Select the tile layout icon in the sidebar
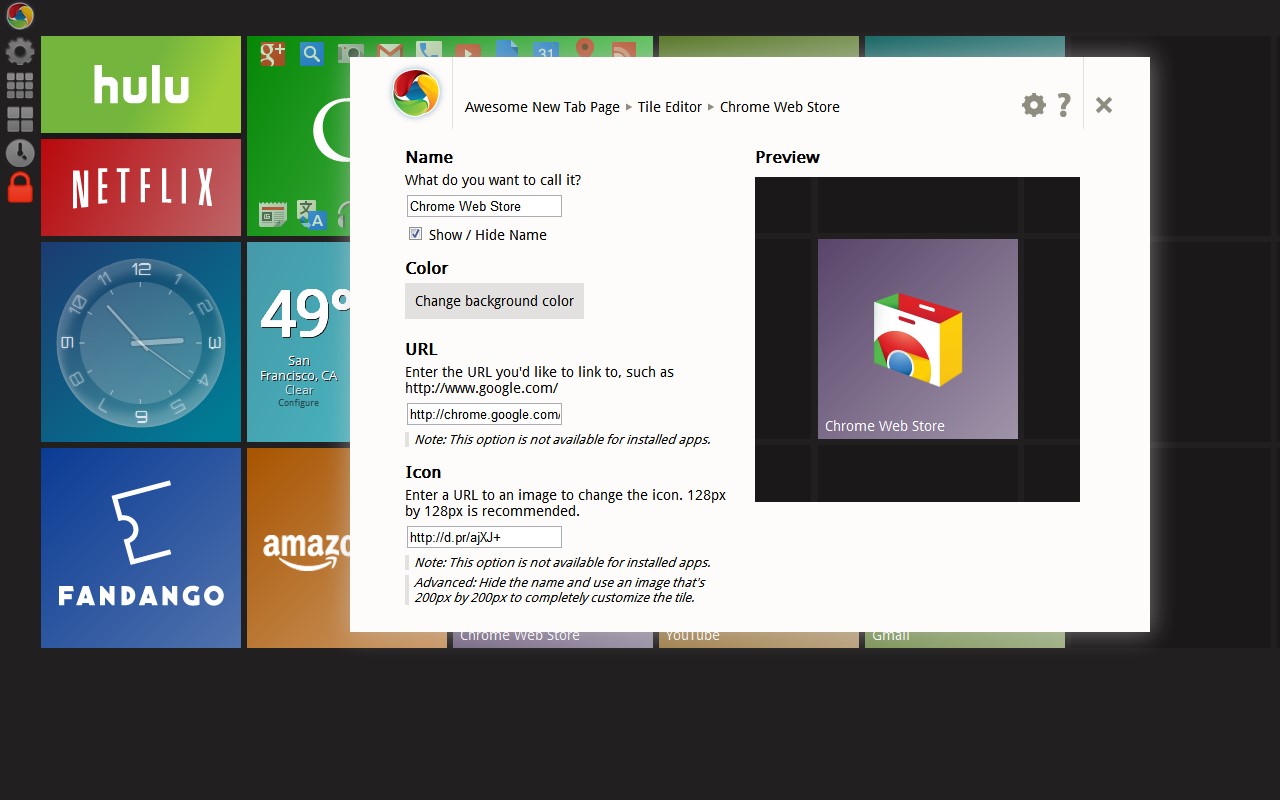The height and width of the screenshot is (800, 1280). coord(20,118)
